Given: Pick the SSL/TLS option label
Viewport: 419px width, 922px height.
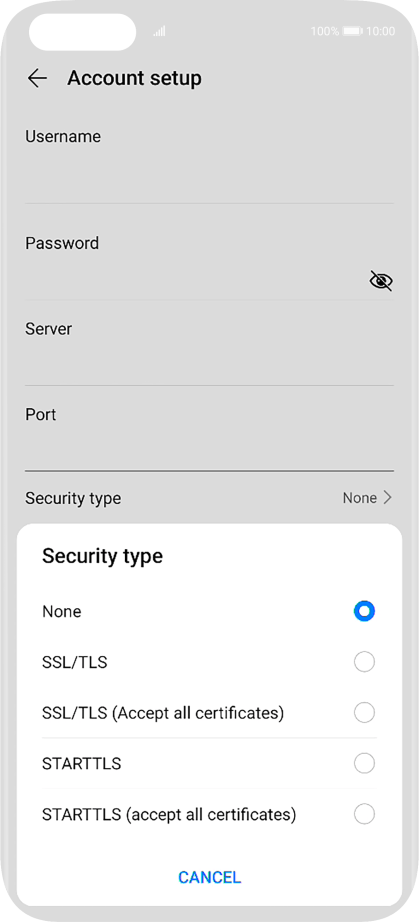Looking at the screenshot, I should click(75, 663).
